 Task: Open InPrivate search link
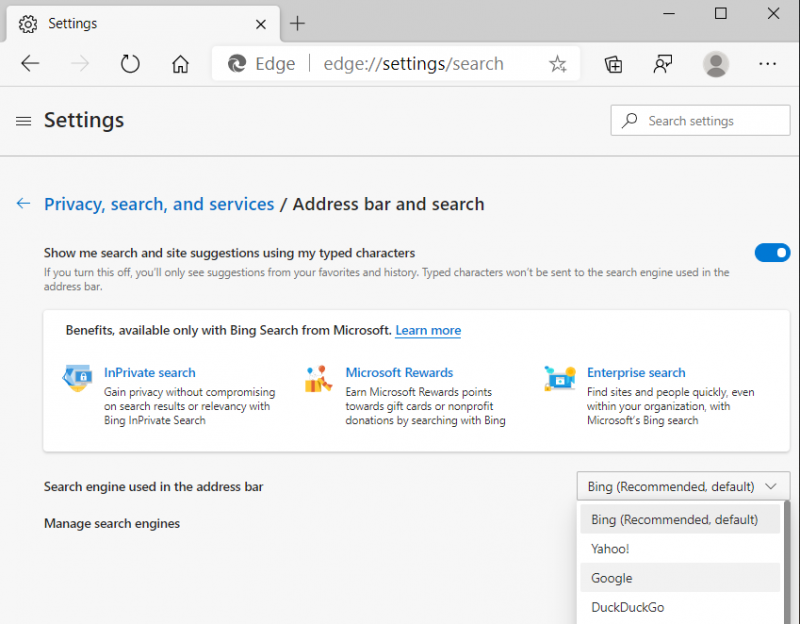tap(149, 372)
